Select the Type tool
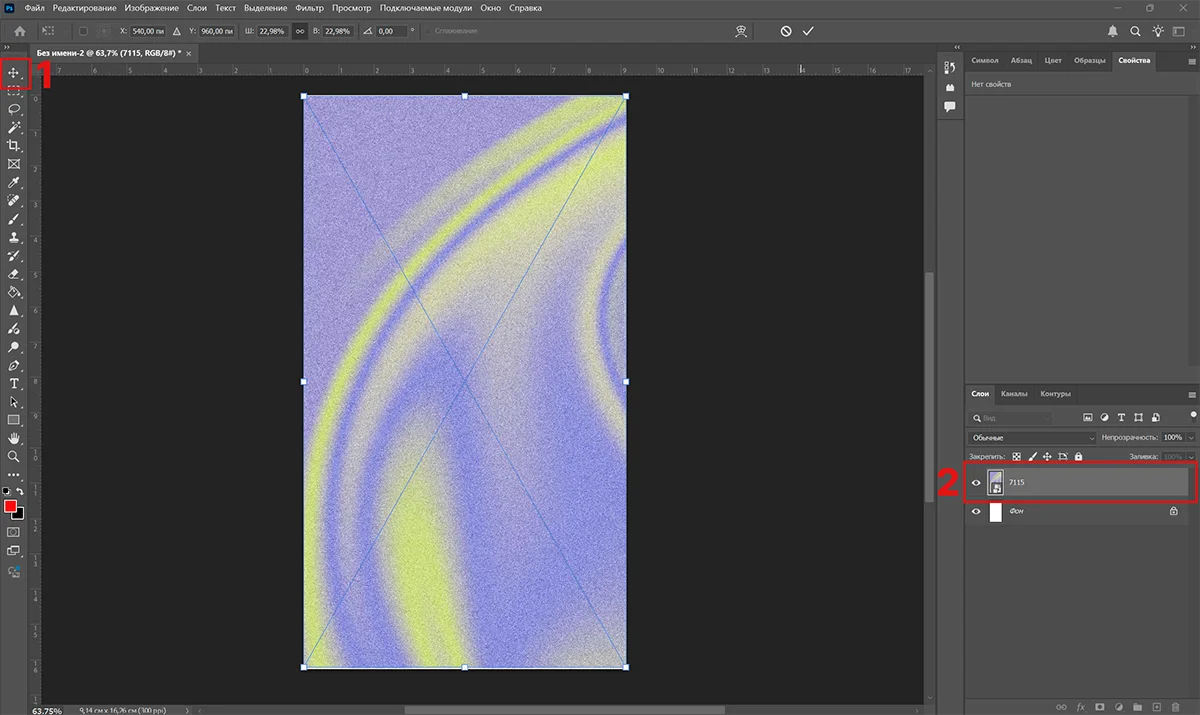 [x=14, y=383]
